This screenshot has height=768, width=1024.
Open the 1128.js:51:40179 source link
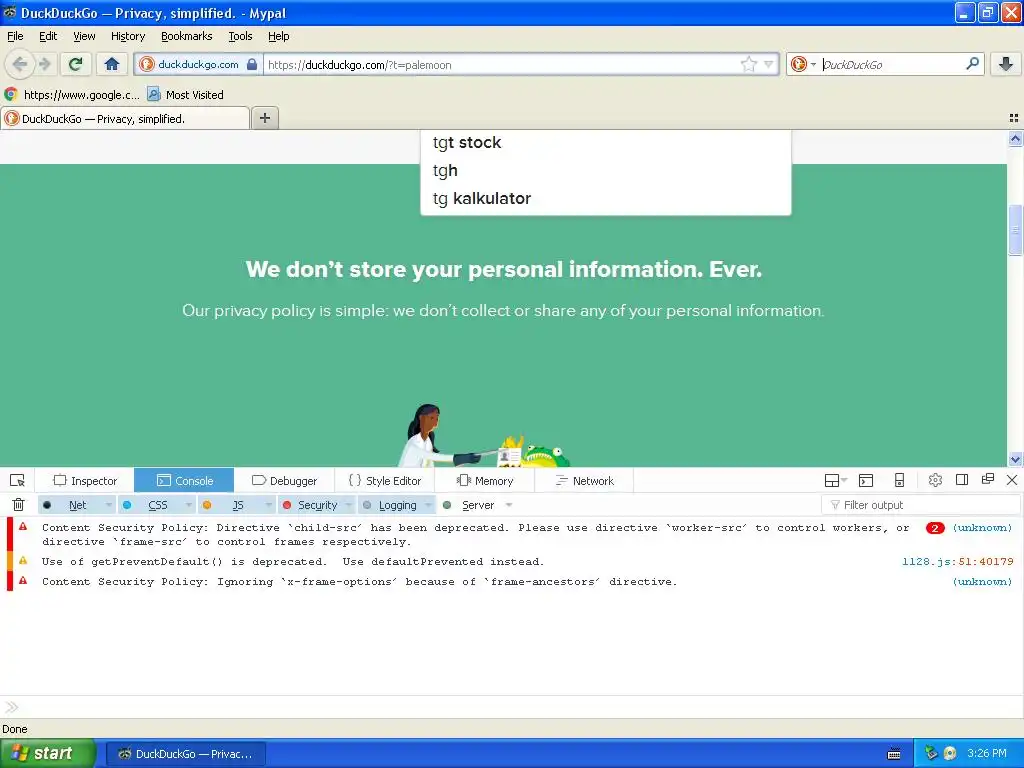click(x=957, y=562)
